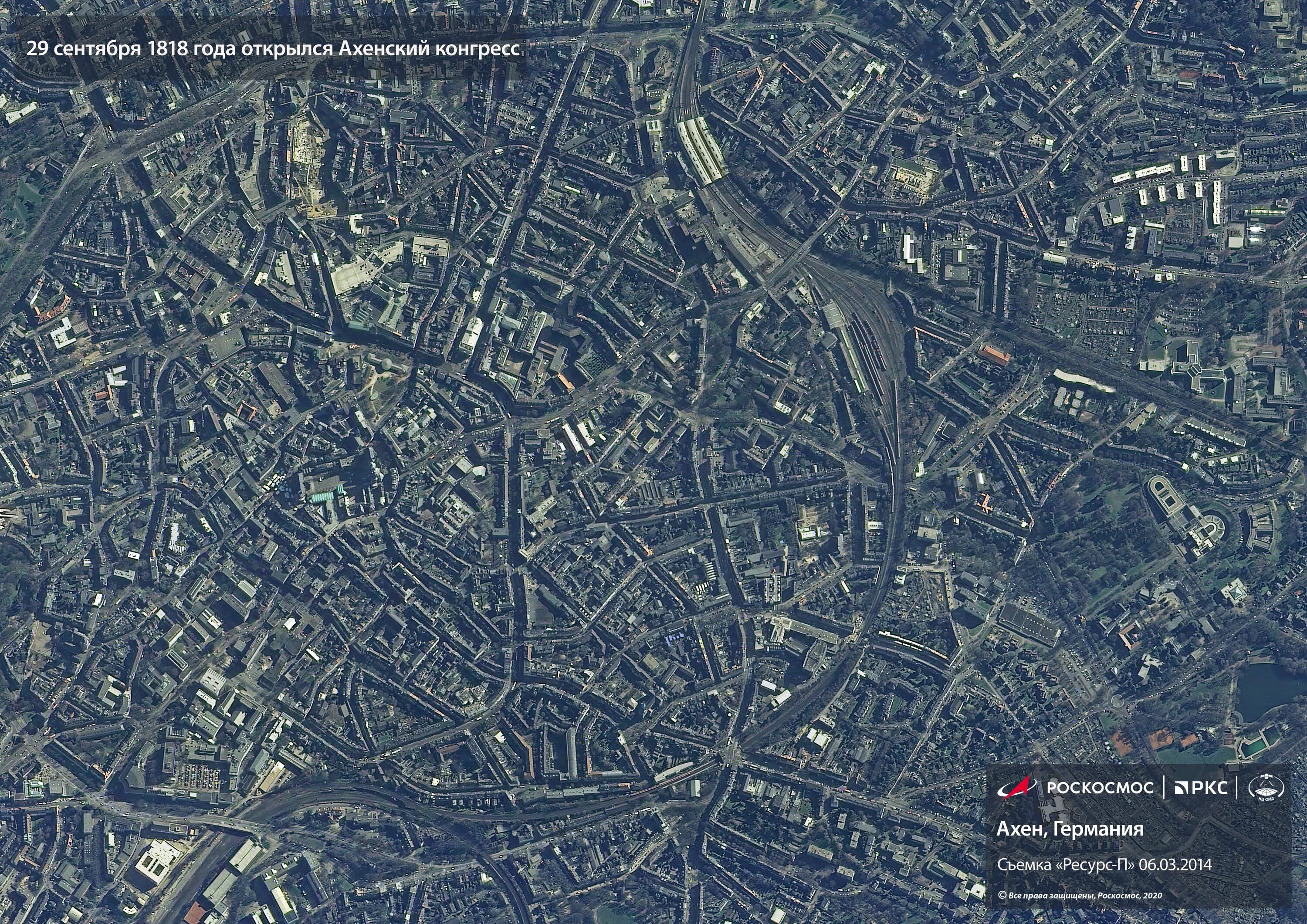Click the orange-roofed long building east of the rail yard
Viewport: 1307px width, 924px height.
point(994,355)
